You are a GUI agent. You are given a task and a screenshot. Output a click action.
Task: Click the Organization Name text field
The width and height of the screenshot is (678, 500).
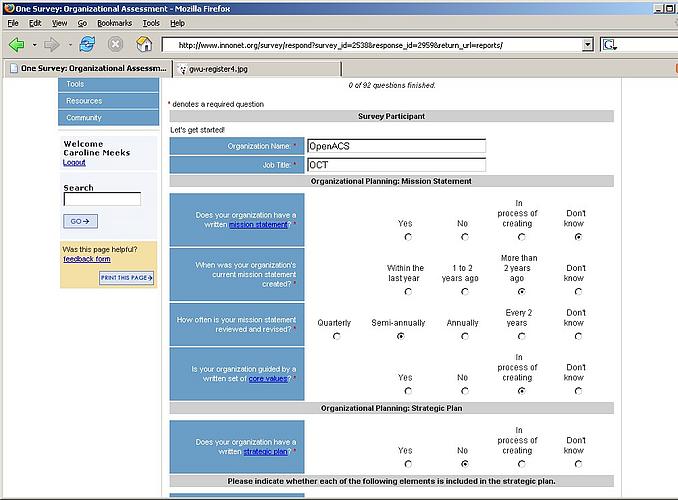[x=395, y=146]
